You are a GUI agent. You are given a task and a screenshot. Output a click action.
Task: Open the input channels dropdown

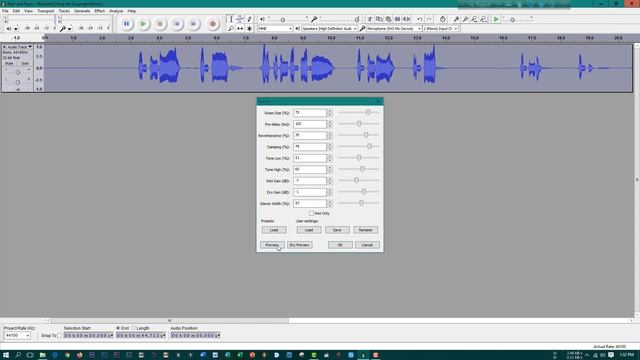click(440, 29)
